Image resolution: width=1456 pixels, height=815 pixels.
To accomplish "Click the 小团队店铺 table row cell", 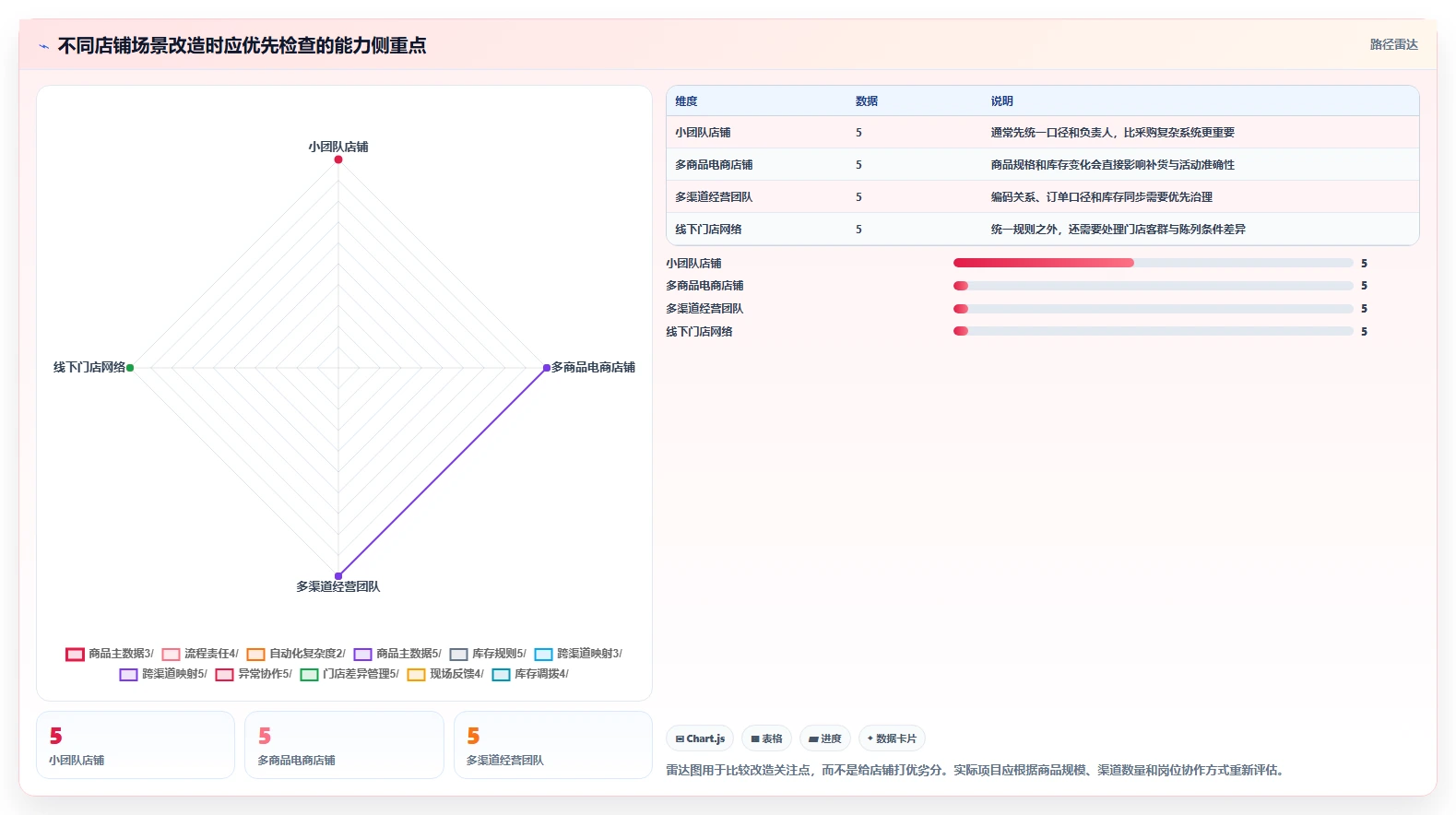I will 703,133.
